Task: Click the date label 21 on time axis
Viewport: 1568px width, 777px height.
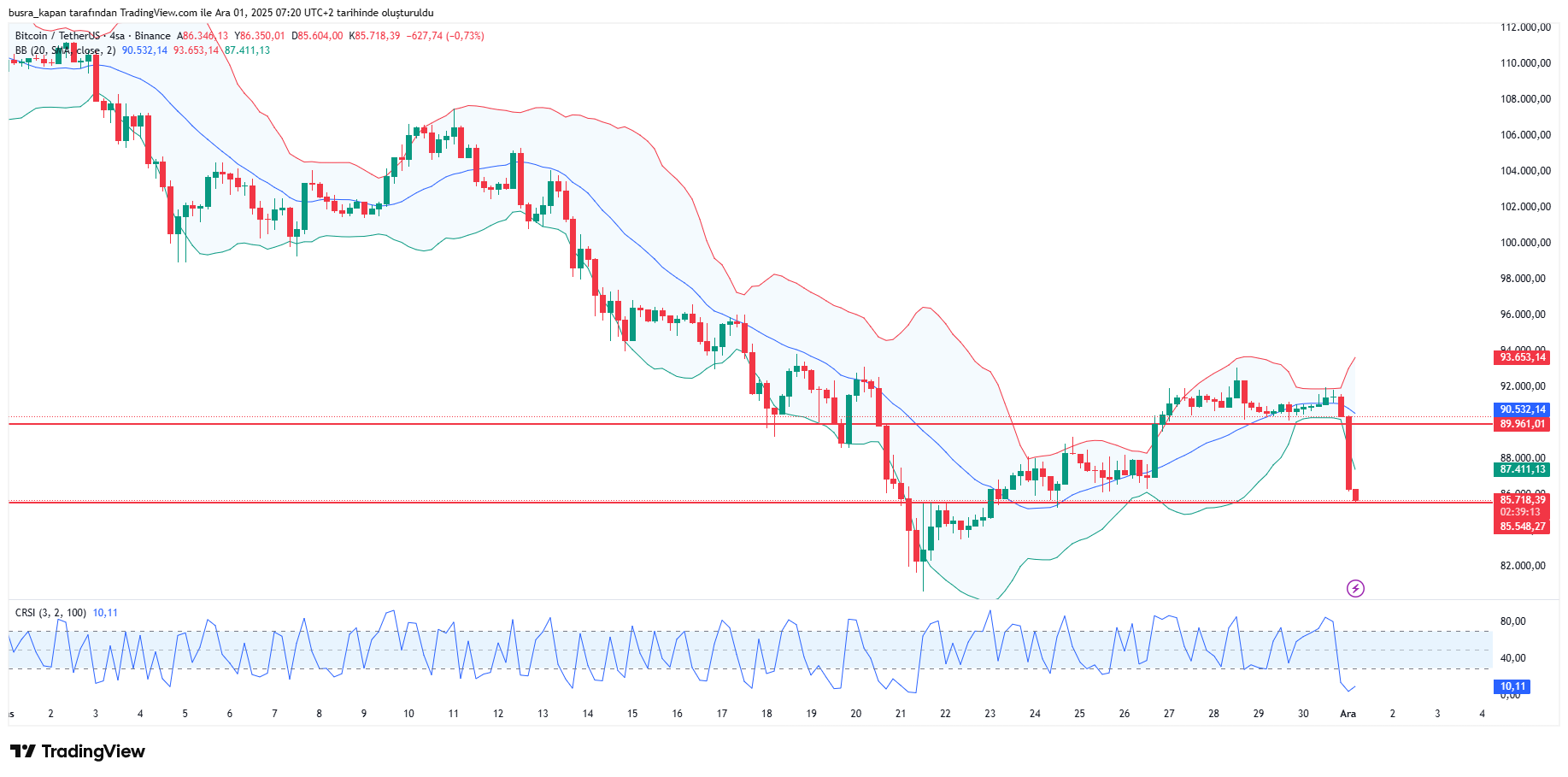Action: pyautogui.click(x=901, y=714)
